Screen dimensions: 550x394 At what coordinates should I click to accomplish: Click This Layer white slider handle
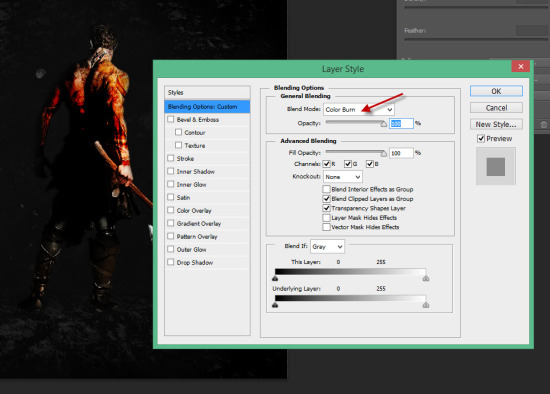point(426,278)
